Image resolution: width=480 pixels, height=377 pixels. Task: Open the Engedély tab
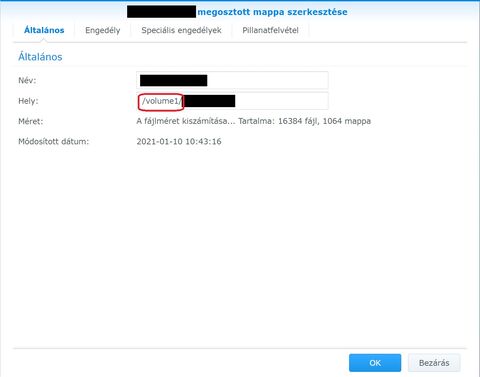103,30
